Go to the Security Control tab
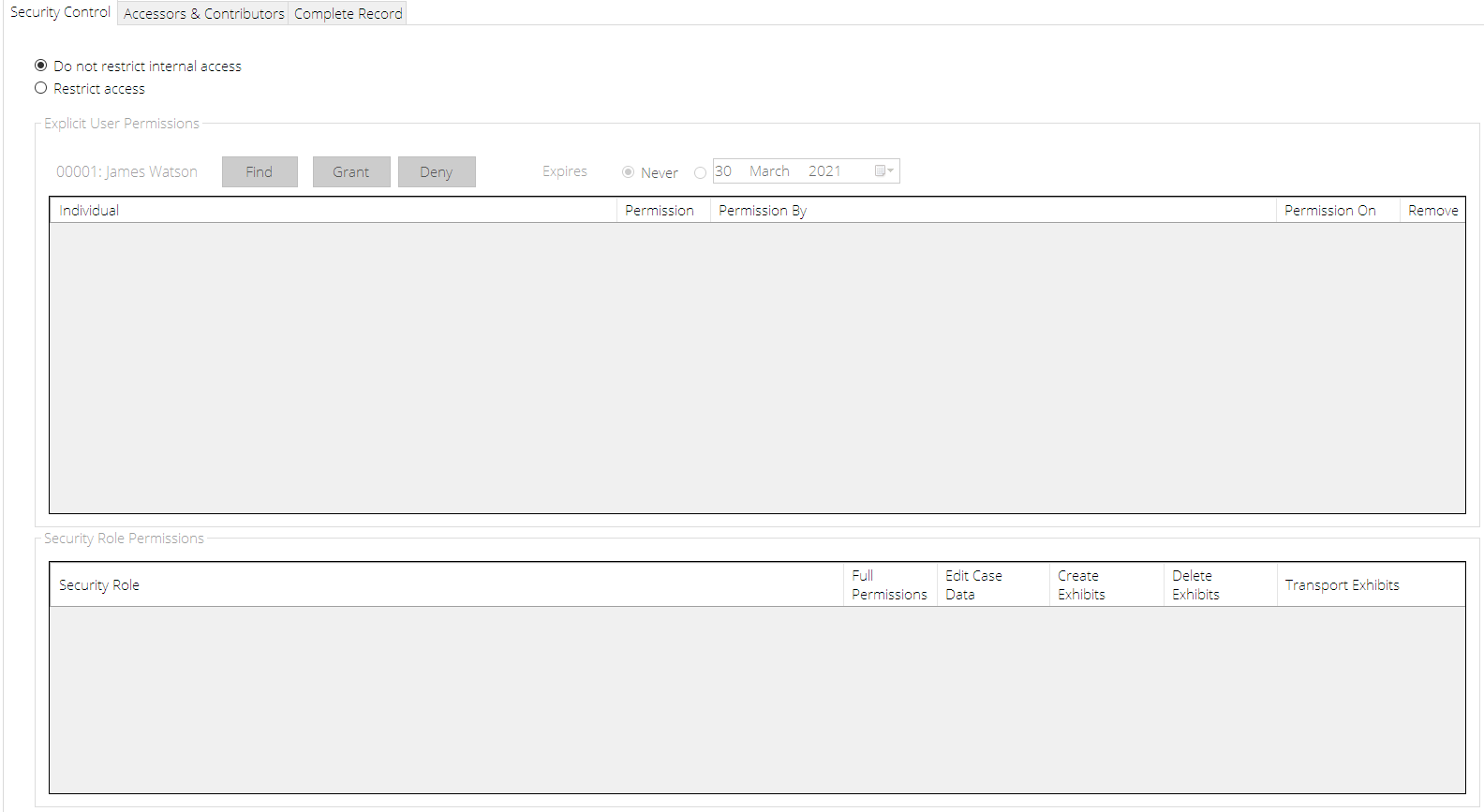Screen dimensions: 1484x812 click(x=60, y=12)
